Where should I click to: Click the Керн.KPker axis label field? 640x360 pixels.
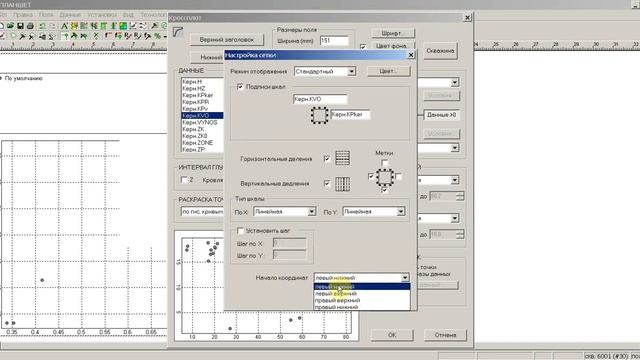tap(350, 115)
